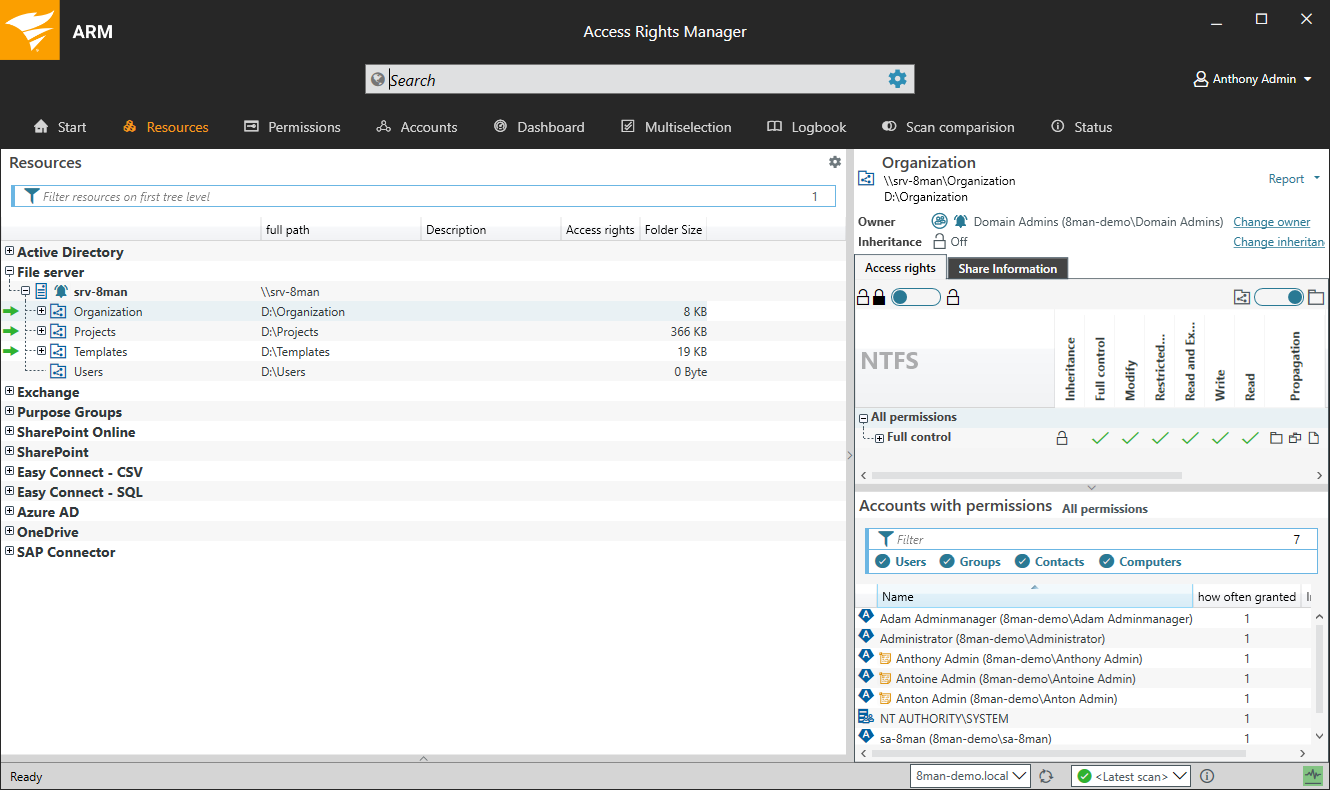
Task: Click share icon beside right view toggle
Action: [1242, 297]
